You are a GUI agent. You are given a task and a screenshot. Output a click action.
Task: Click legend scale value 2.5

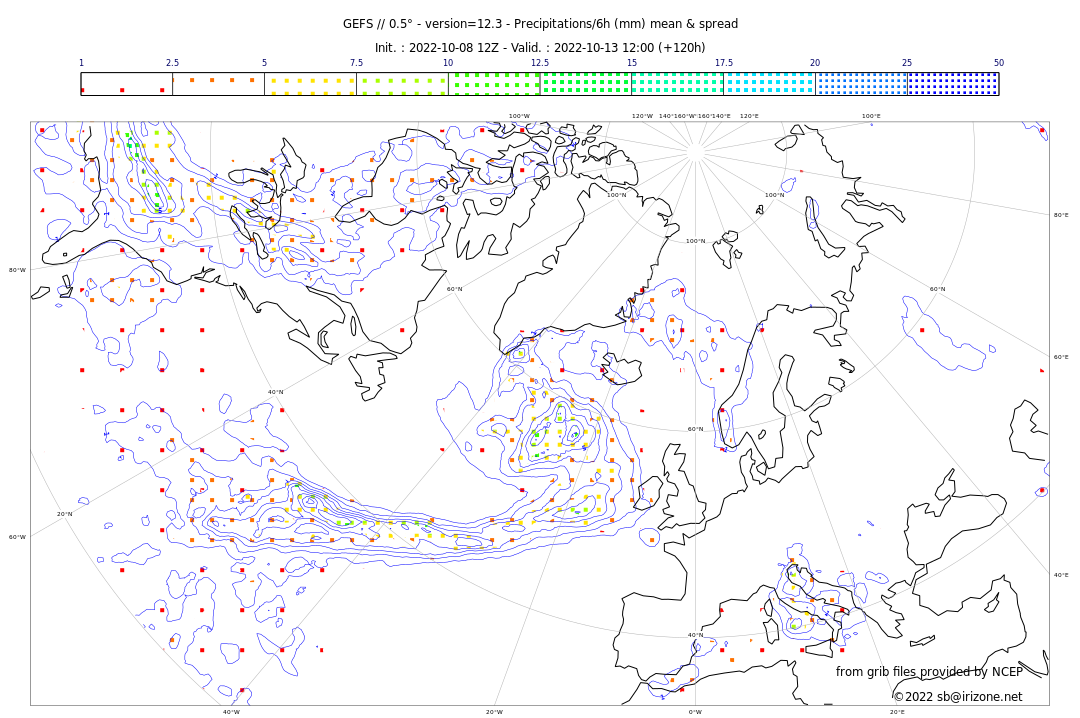pos(172,63)
